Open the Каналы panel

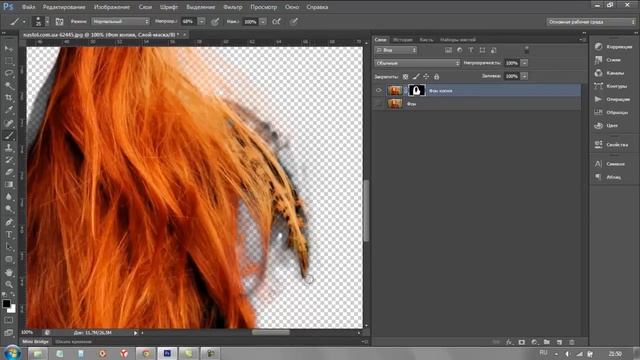pos(609,73)
